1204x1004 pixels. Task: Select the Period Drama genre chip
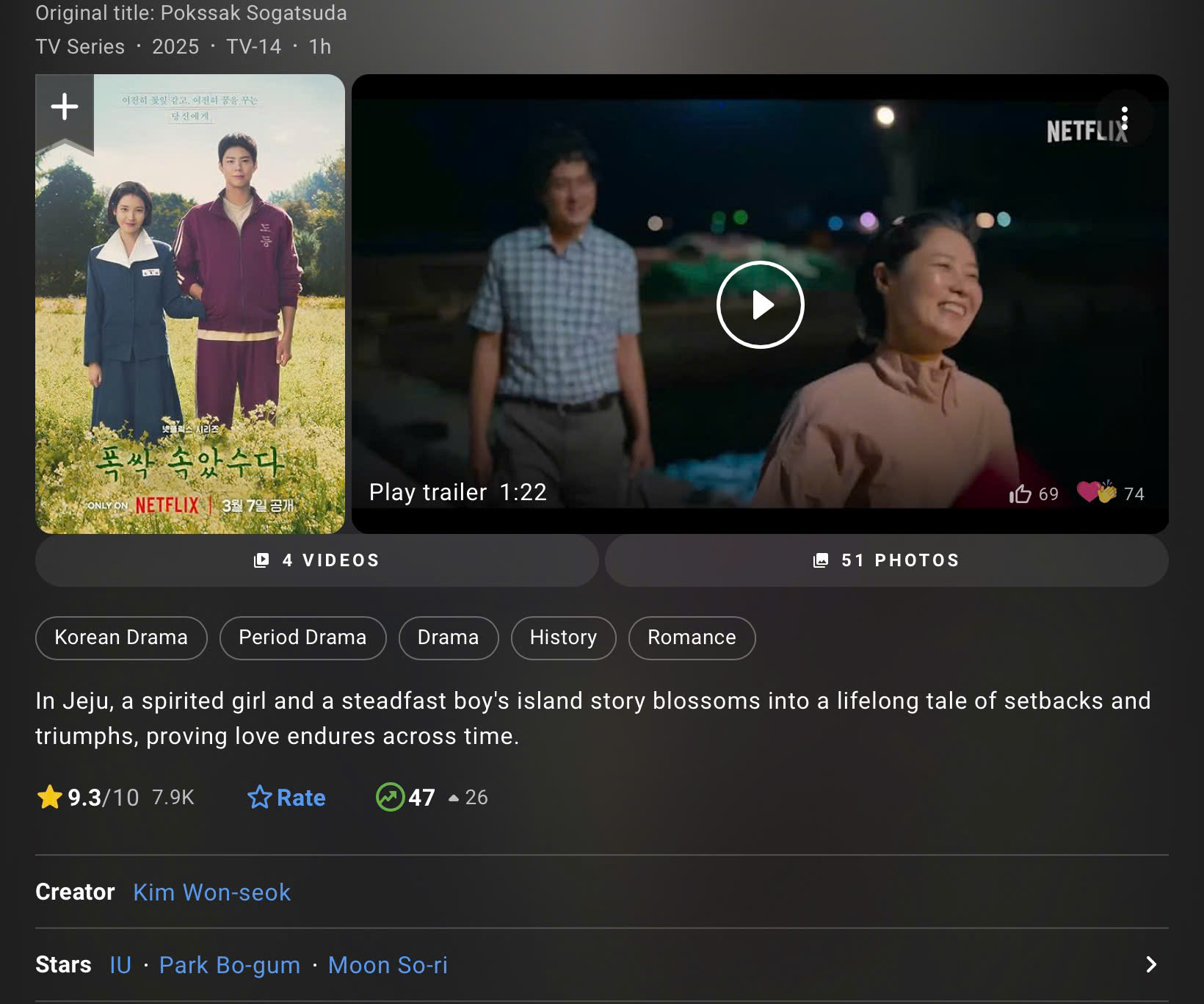coord(302,638)
